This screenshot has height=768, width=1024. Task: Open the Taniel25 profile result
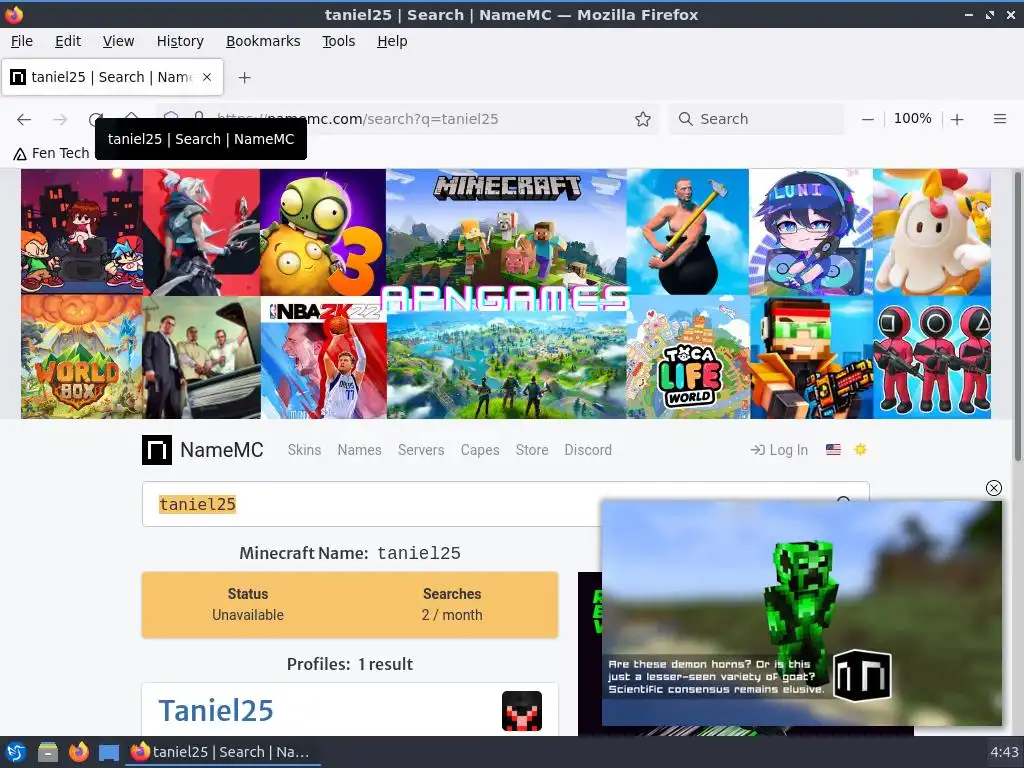[x=216, y=711]
